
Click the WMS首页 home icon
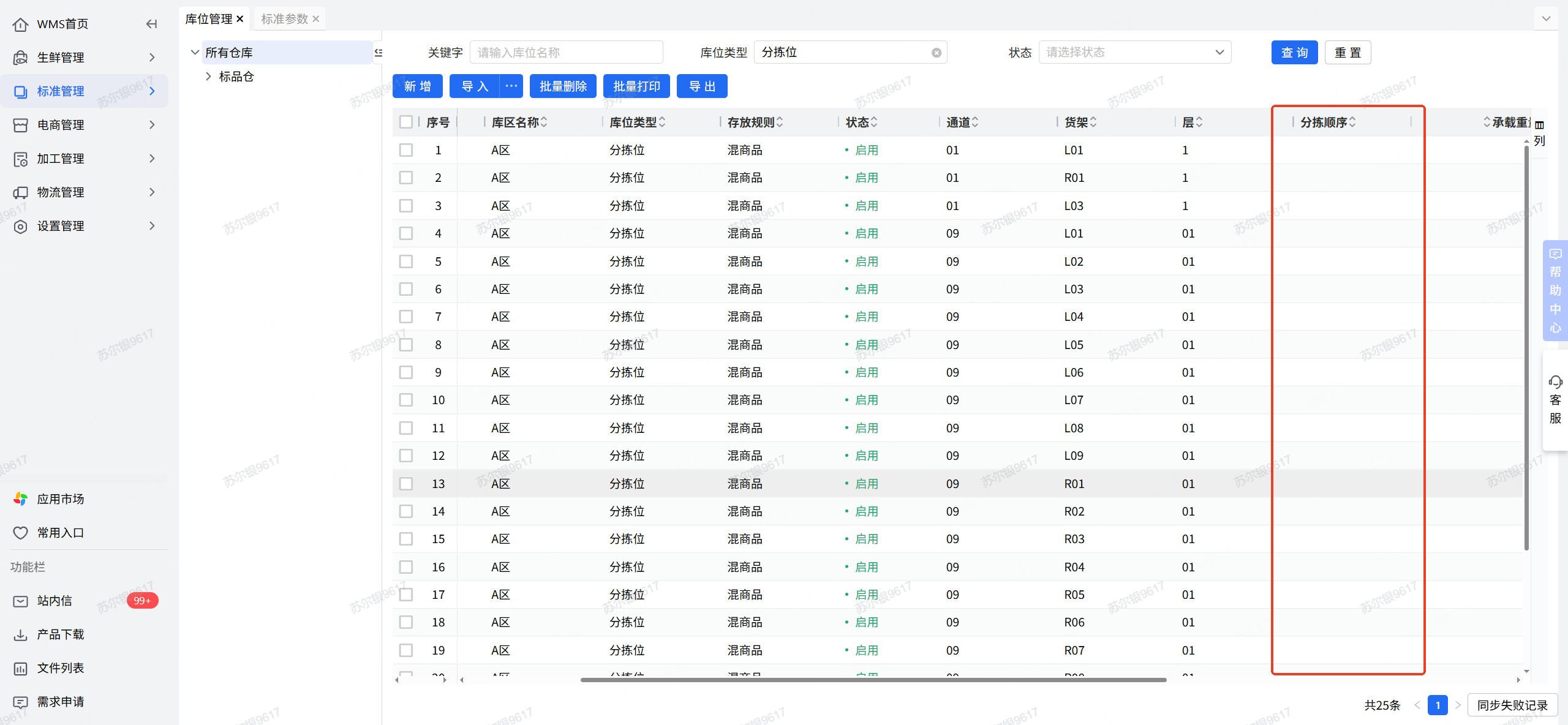coord(20,24)
